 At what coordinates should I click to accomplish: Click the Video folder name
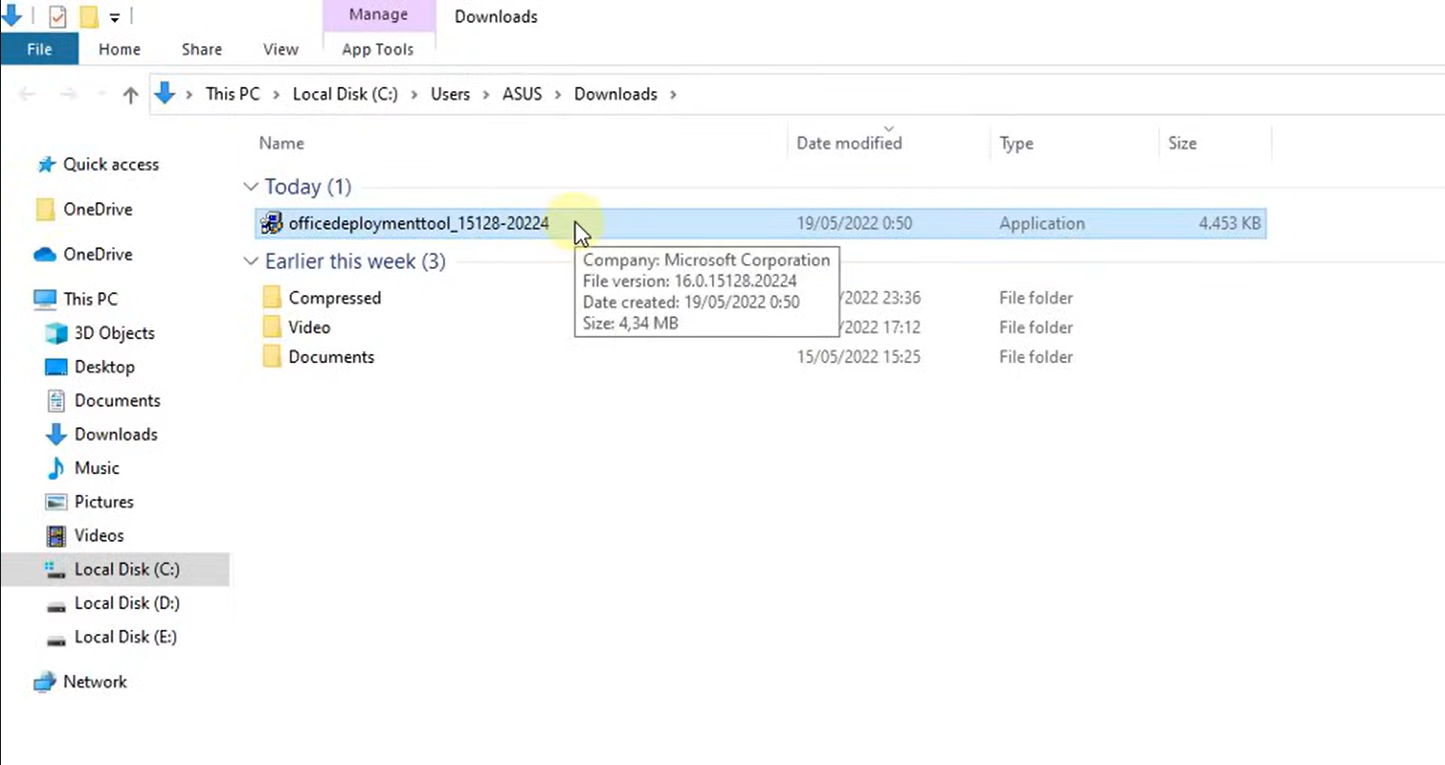pos(309,327)
